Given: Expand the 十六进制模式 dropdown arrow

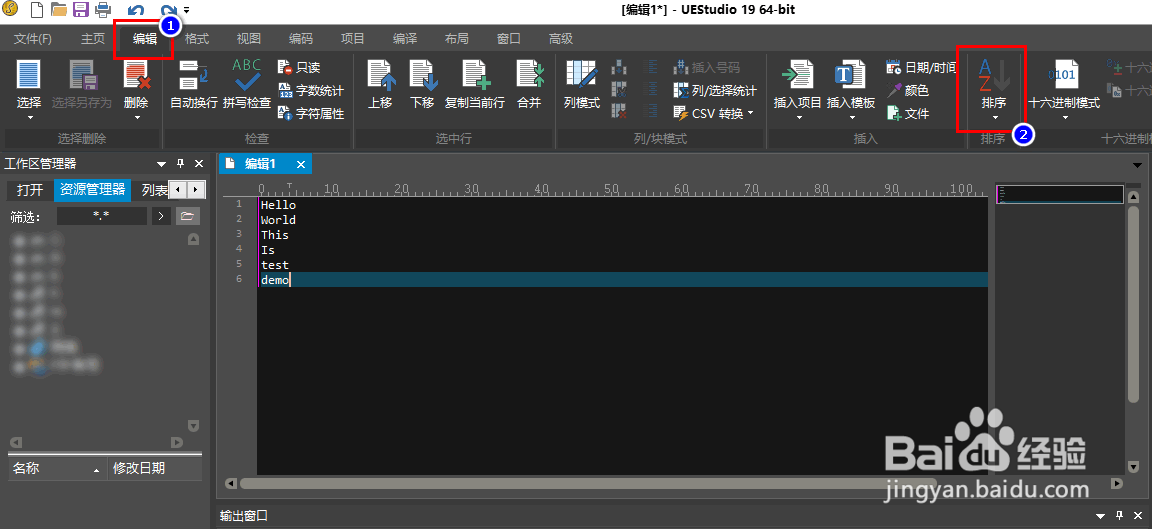Looking at the screenshot, I should coord(1065,117).
